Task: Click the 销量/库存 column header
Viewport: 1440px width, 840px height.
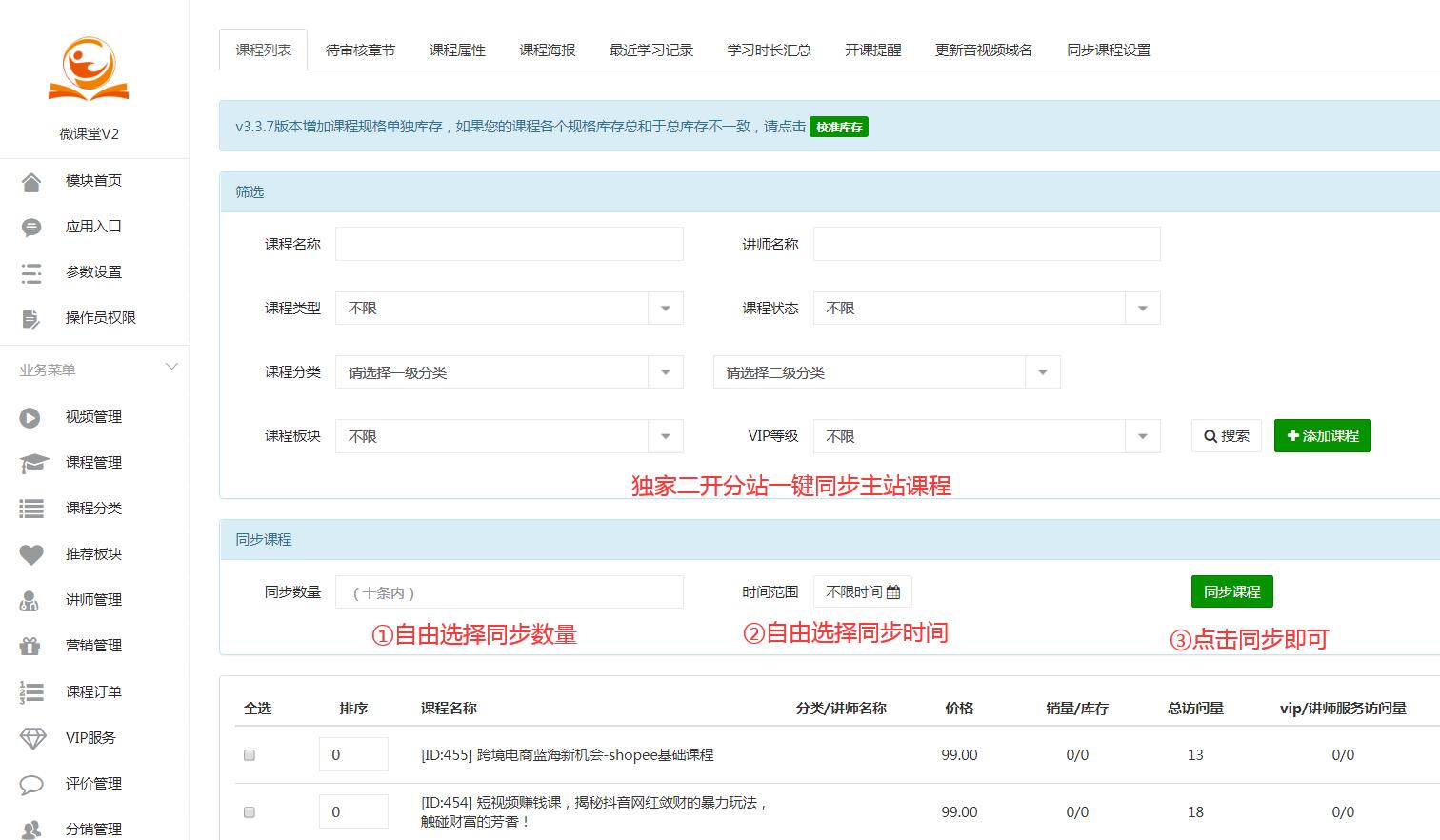Action: (x=1077, y=708)
